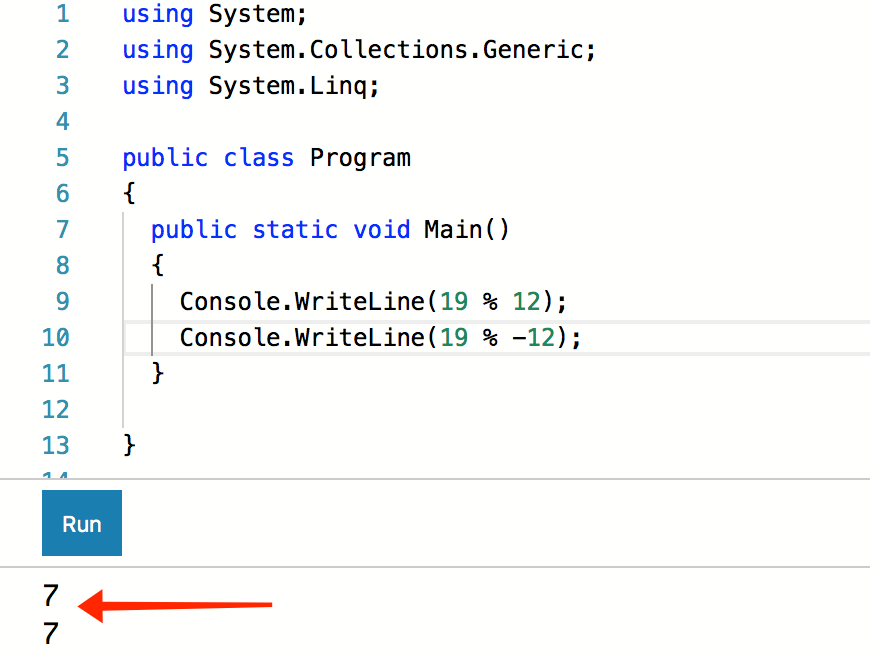The width and height of the screenshot is (870, 654).
Task: Click the opening brace on line 6
Action: (x=129, y=194)
